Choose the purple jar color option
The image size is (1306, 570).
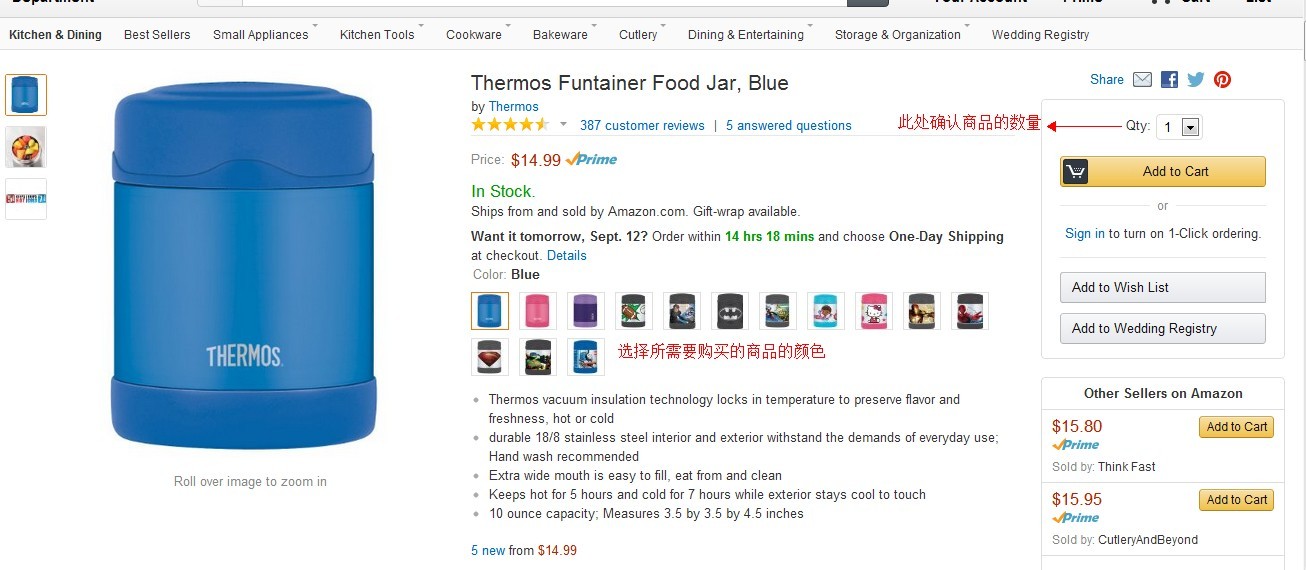coord(586,311)
